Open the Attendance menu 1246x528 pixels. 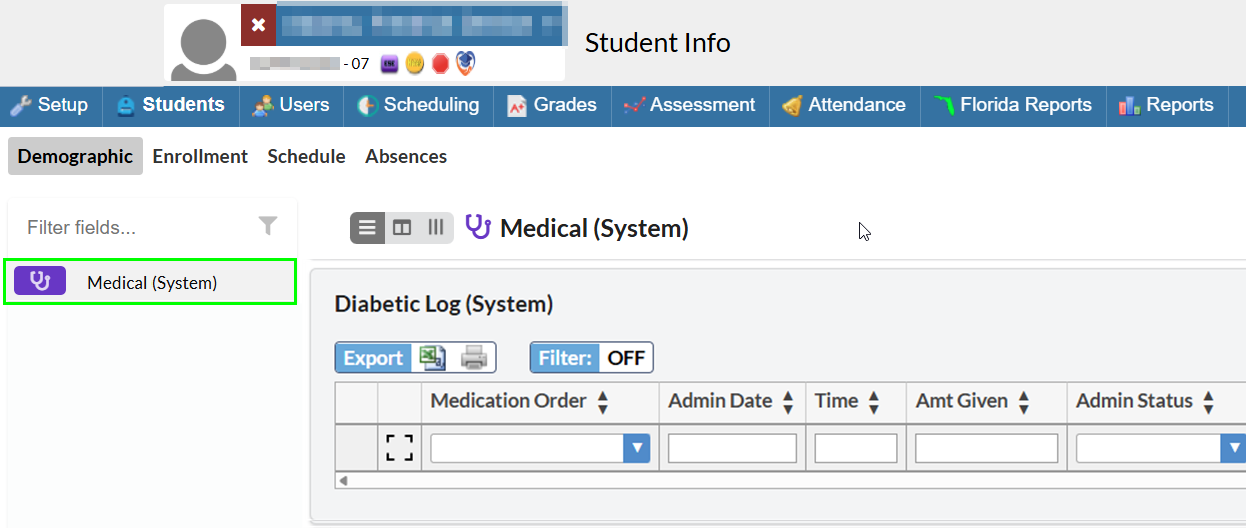point(844,105)
